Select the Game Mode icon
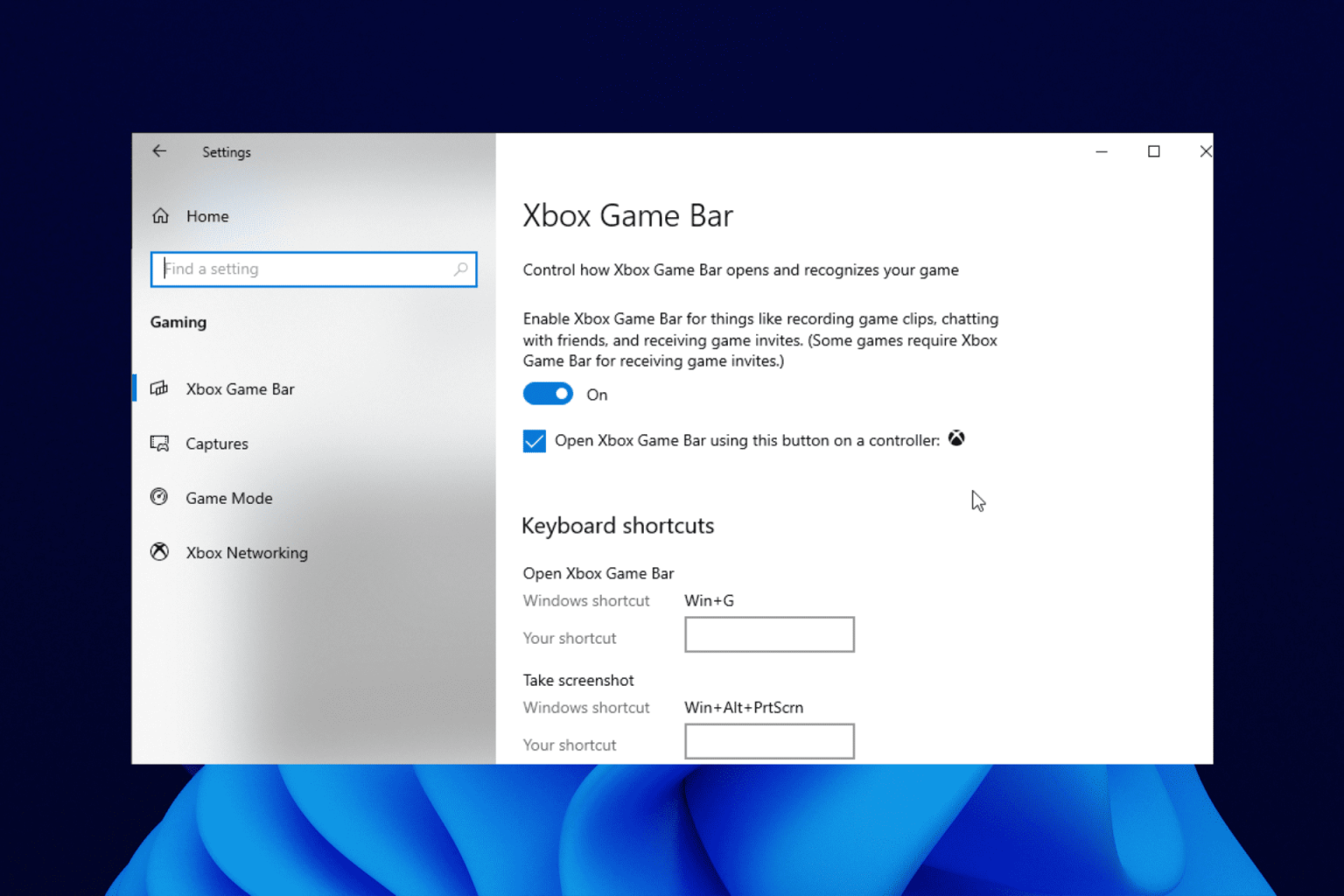 159,497
